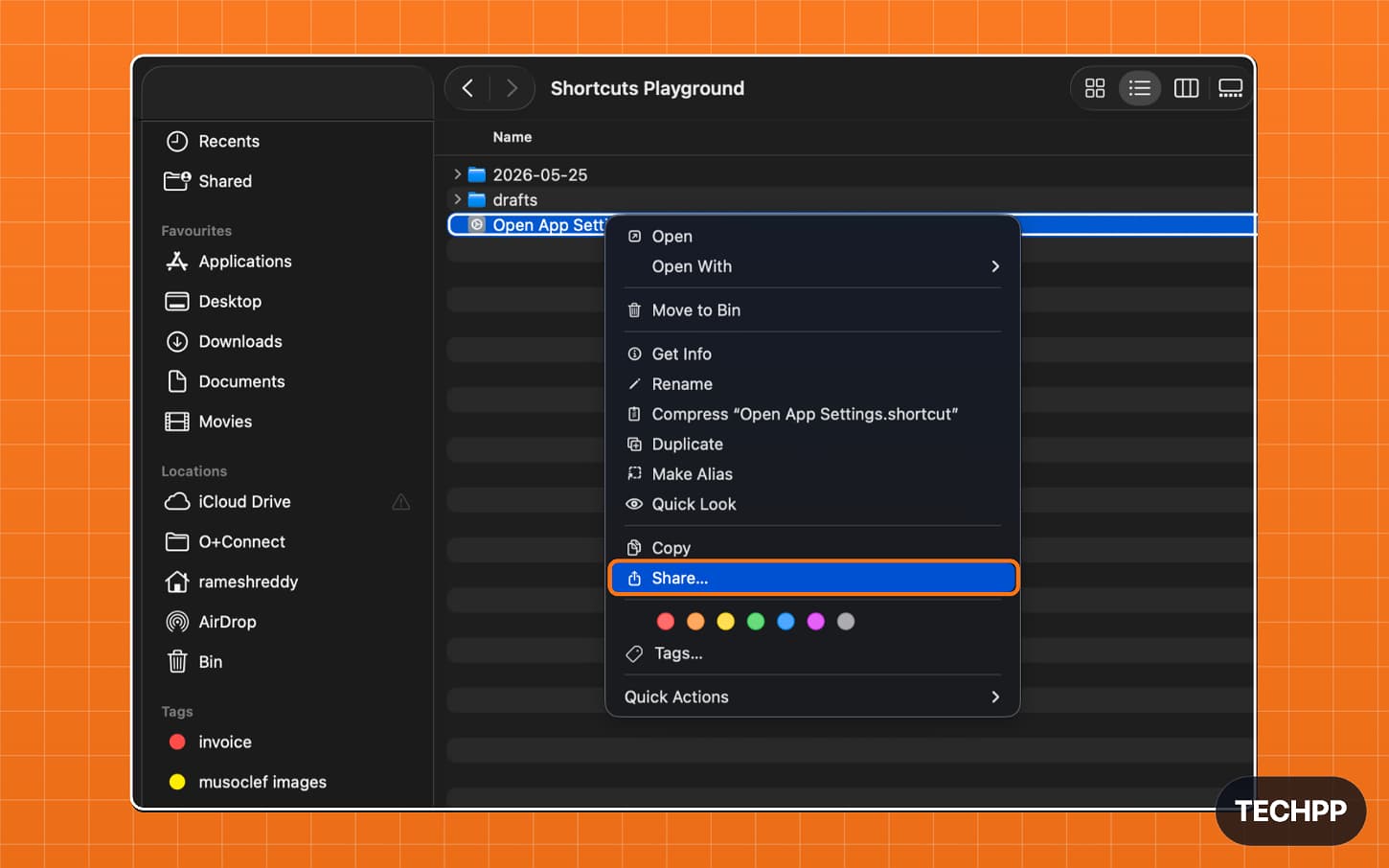1389x868 pixels.
Task: Choose Share... from the context menu
Action: [812, 579]
